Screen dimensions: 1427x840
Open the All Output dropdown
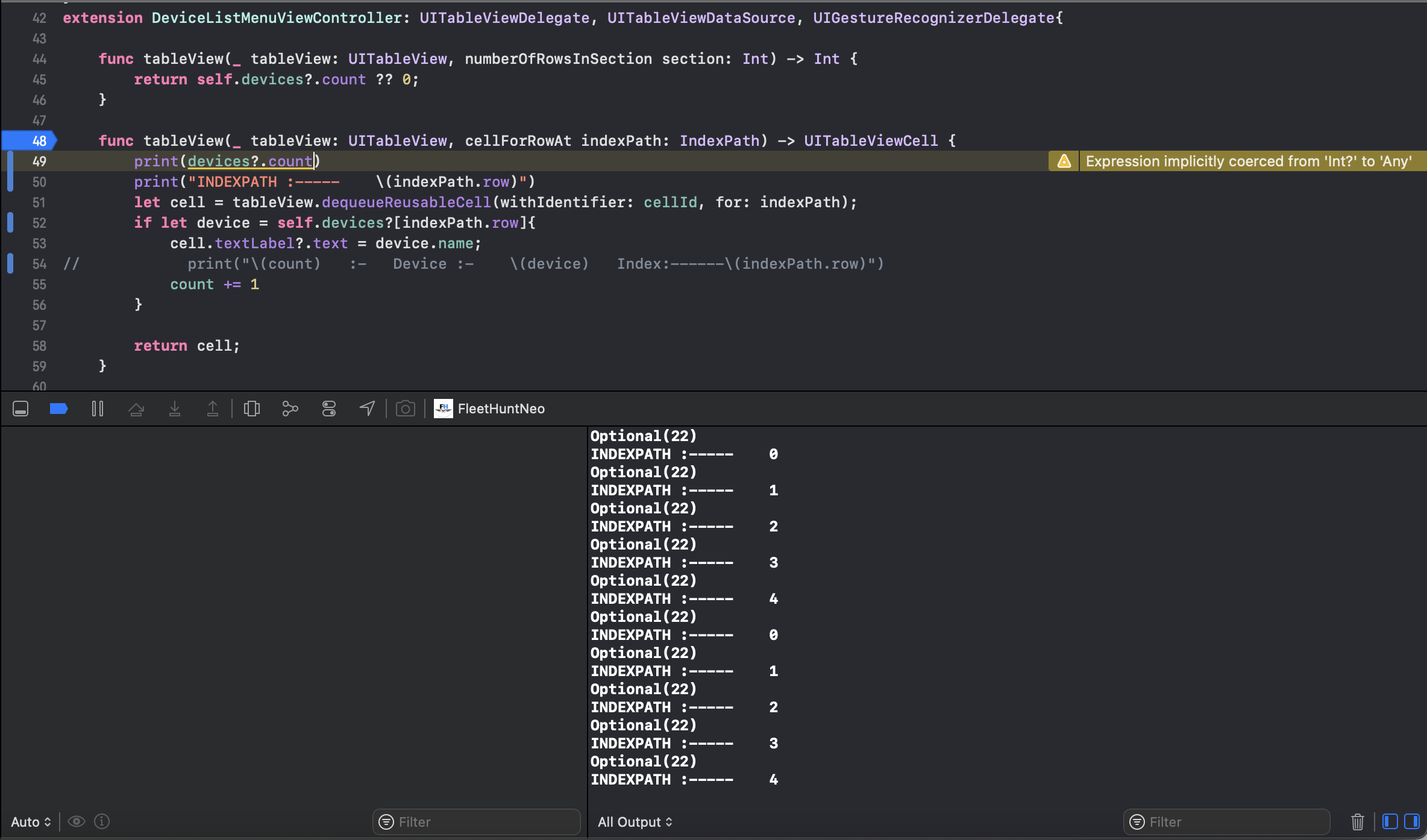coord(635,822)
